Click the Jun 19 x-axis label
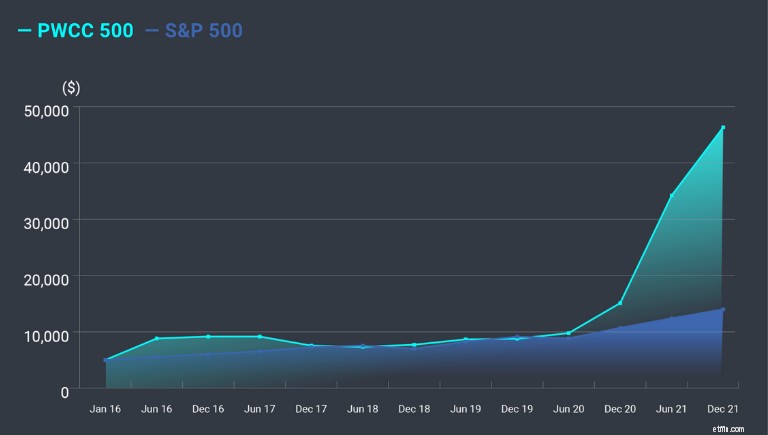Screen dimensions: 768x435 tap(466, 409)
